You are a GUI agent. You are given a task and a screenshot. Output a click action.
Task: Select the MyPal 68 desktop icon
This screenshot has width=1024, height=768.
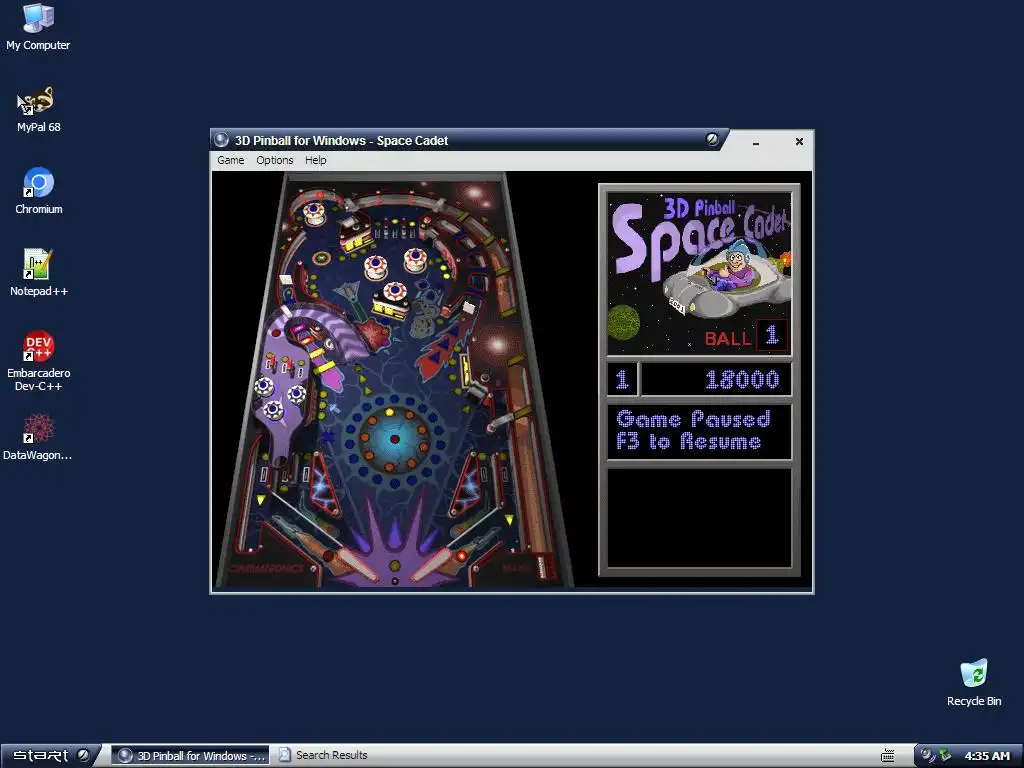(38, 110)
